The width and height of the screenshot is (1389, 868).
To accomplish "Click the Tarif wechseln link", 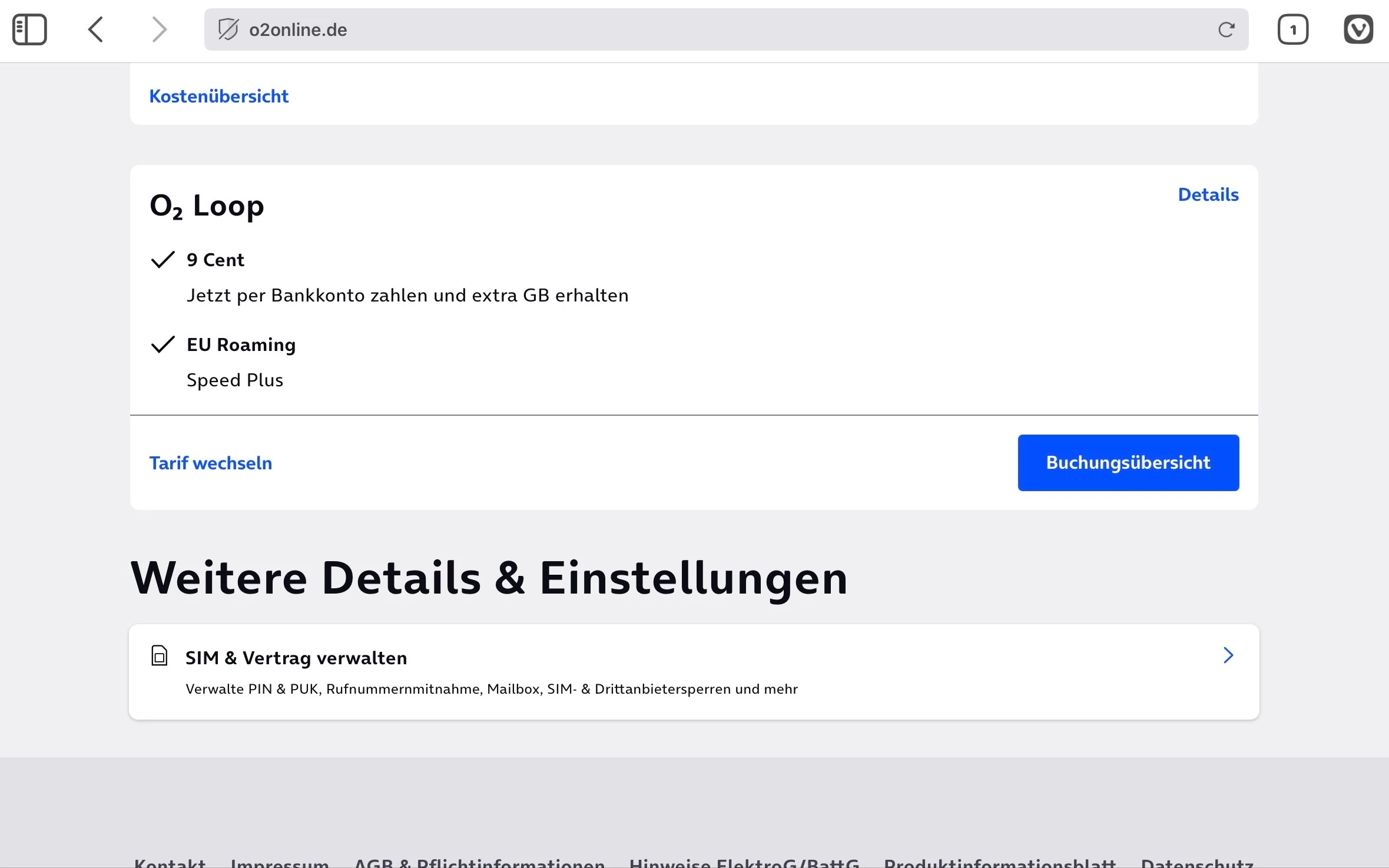I will point(210,463).
